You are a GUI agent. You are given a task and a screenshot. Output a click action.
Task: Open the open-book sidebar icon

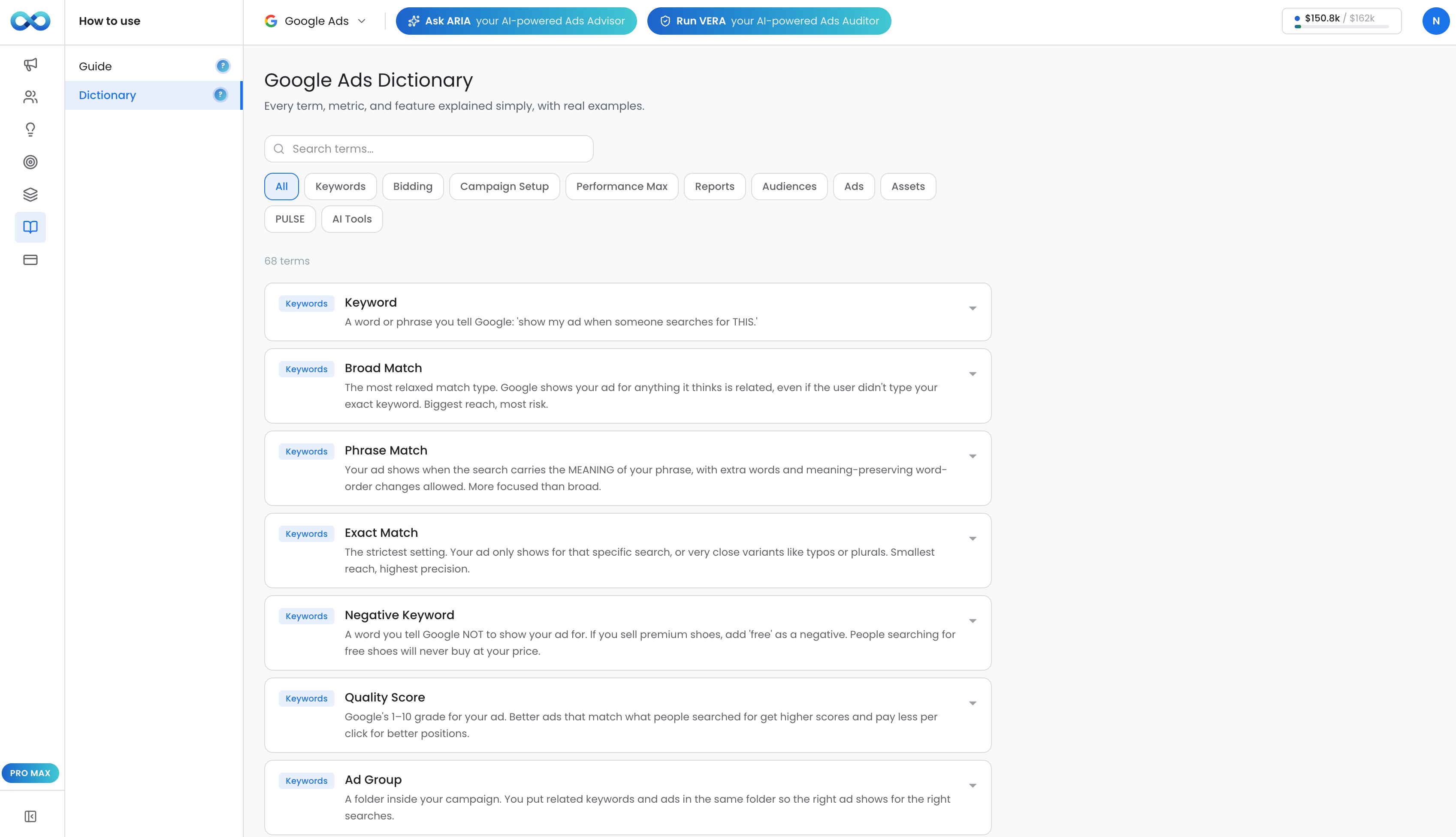[x=30, y=227]
